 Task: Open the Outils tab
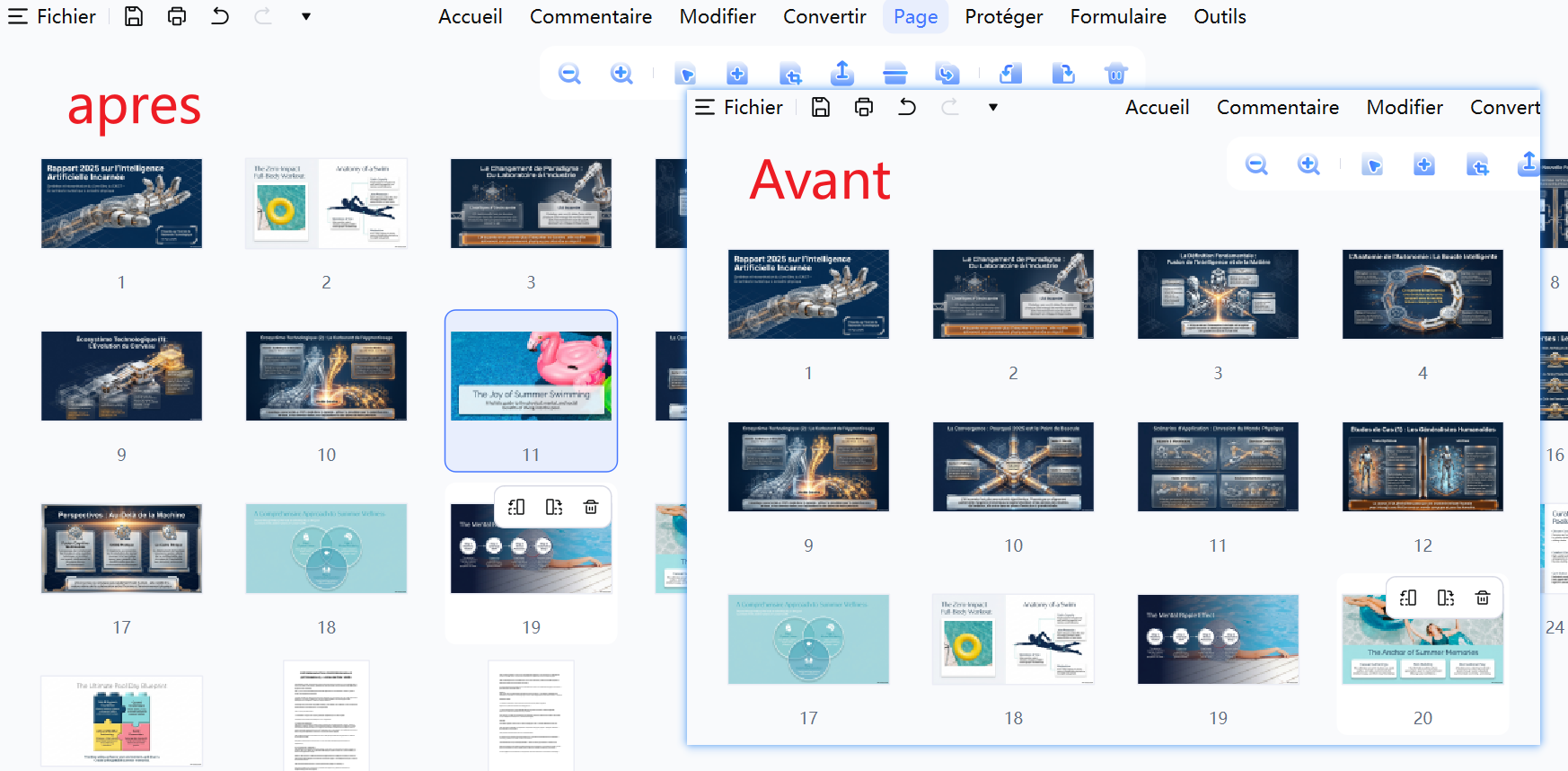point(1220,16)
